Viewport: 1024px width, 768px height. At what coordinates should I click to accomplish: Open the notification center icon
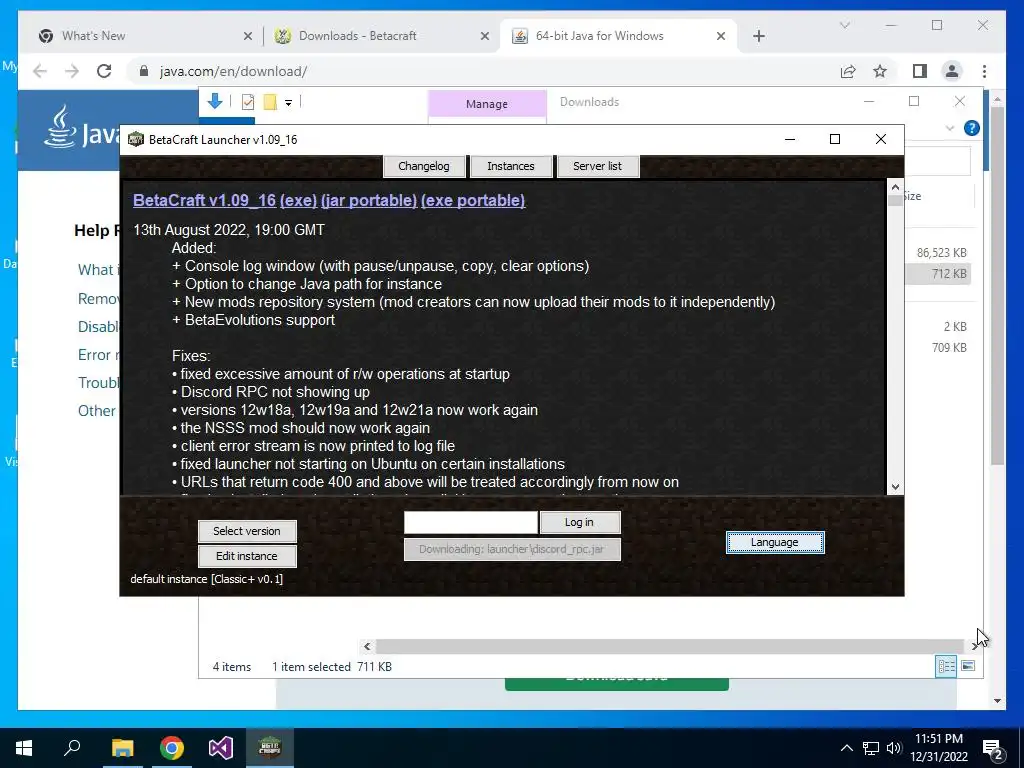coord(993,748)
